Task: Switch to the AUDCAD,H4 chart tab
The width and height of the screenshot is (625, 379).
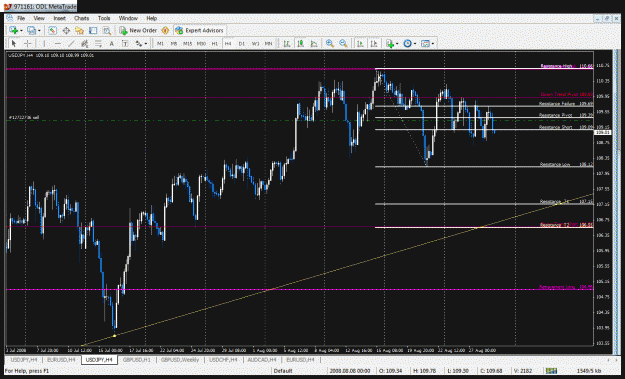Action: pyautogui.click(x=262, y=360)
